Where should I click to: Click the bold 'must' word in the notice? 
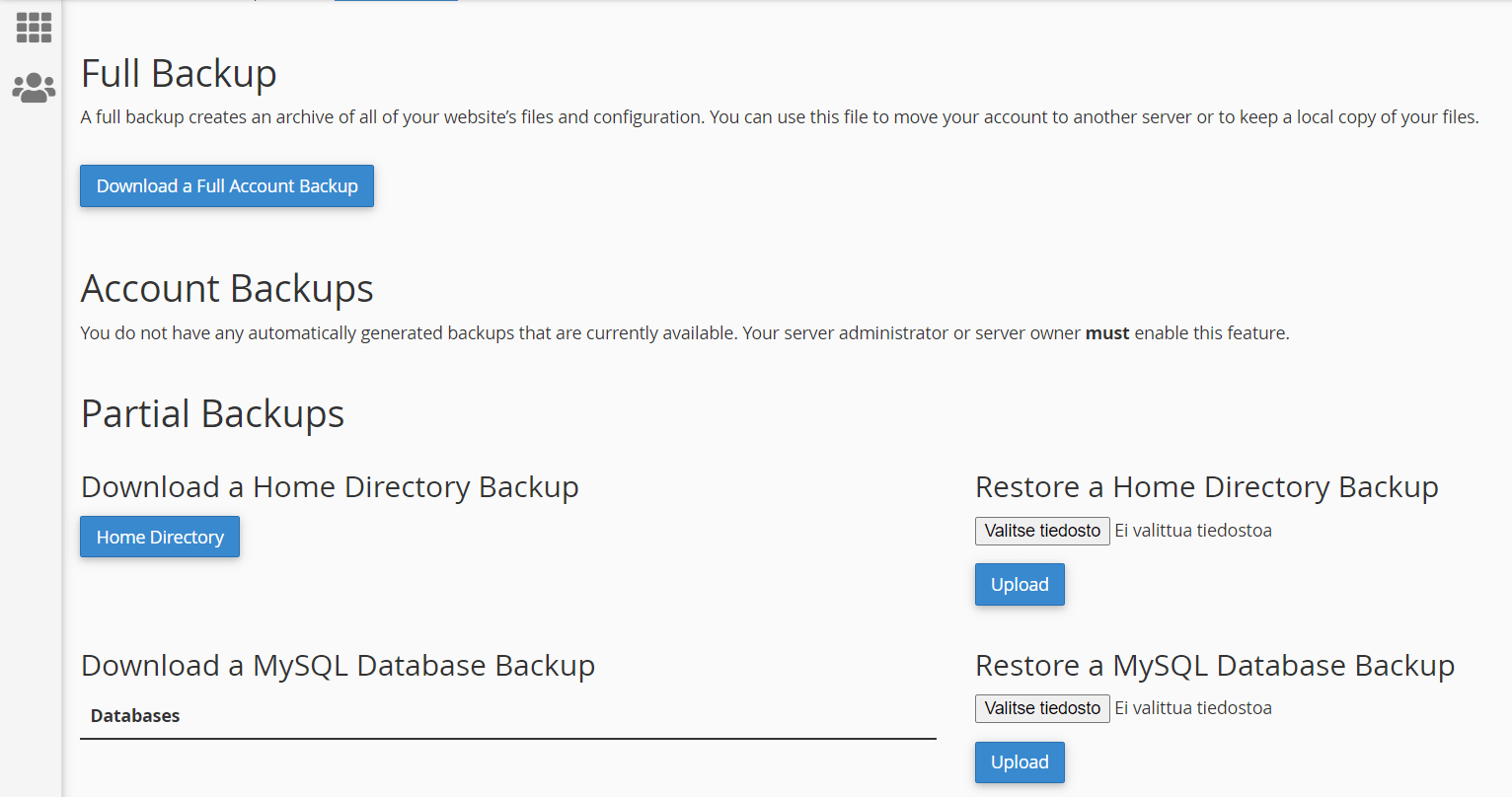(1106, 333)
